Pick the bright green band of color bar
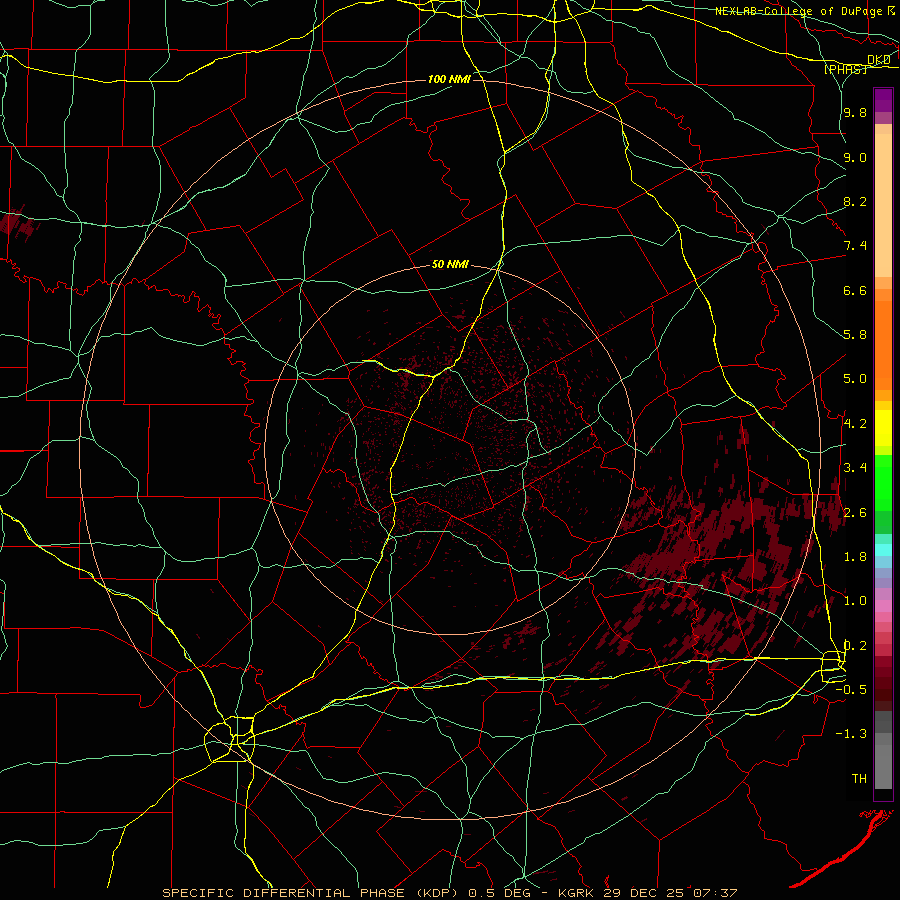The image size is (900, 900). click(883, 481)
